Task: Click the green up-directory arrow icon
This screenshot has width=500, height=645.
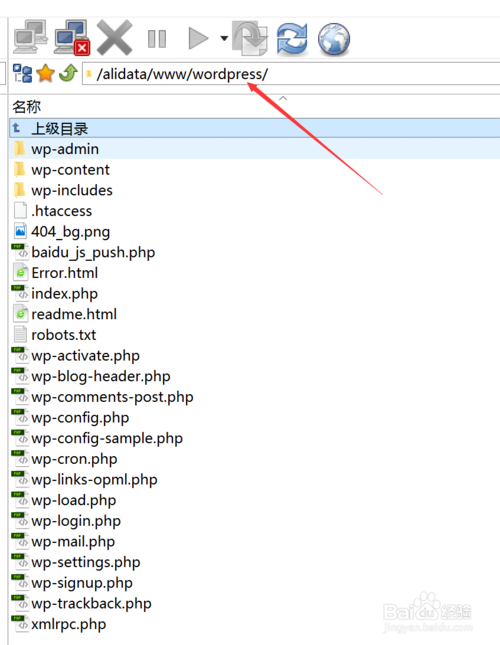Action: pyautogui.click(x=68, y=73)
